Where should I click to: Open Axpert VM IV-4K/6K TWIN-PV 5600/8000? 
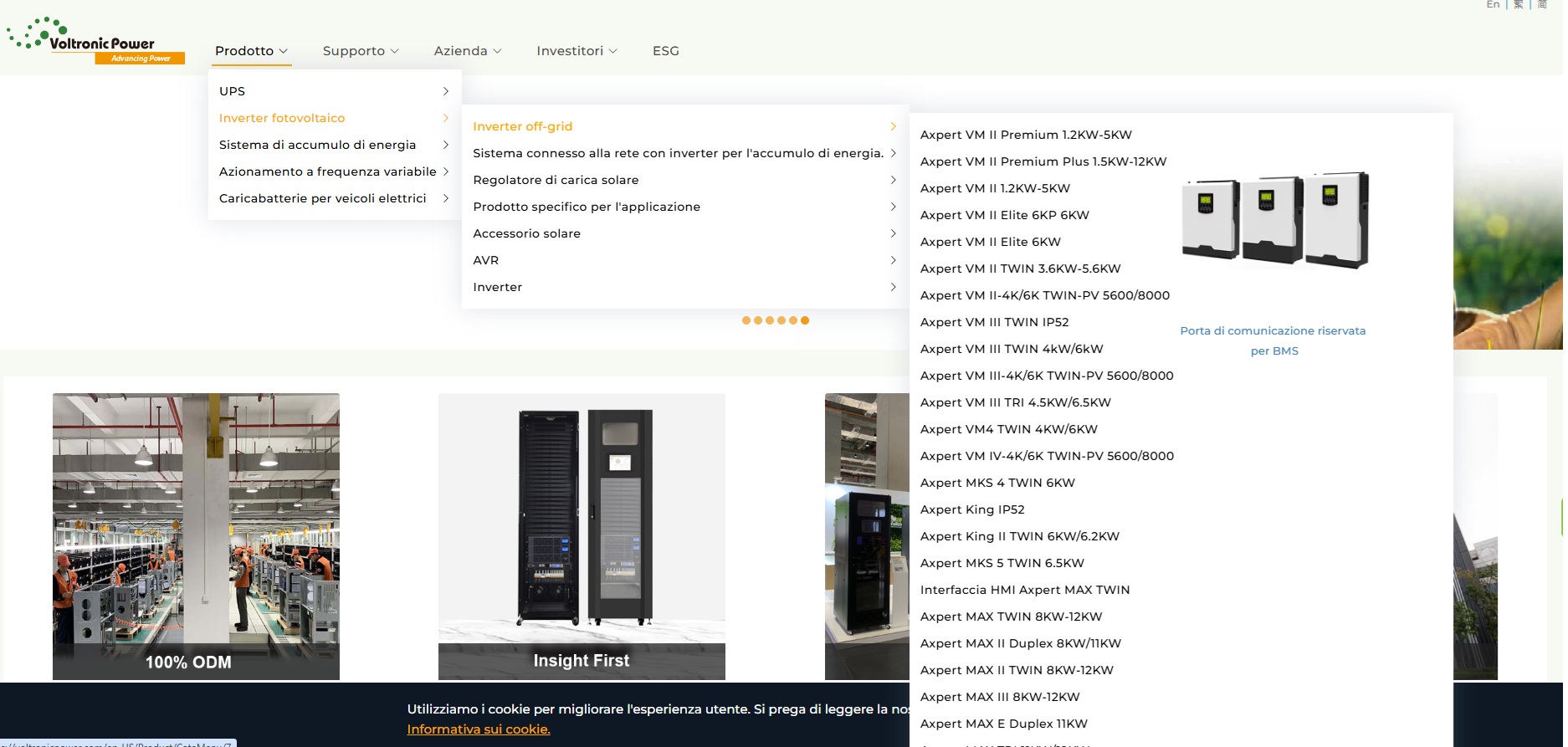click(x=1048, y=456)
